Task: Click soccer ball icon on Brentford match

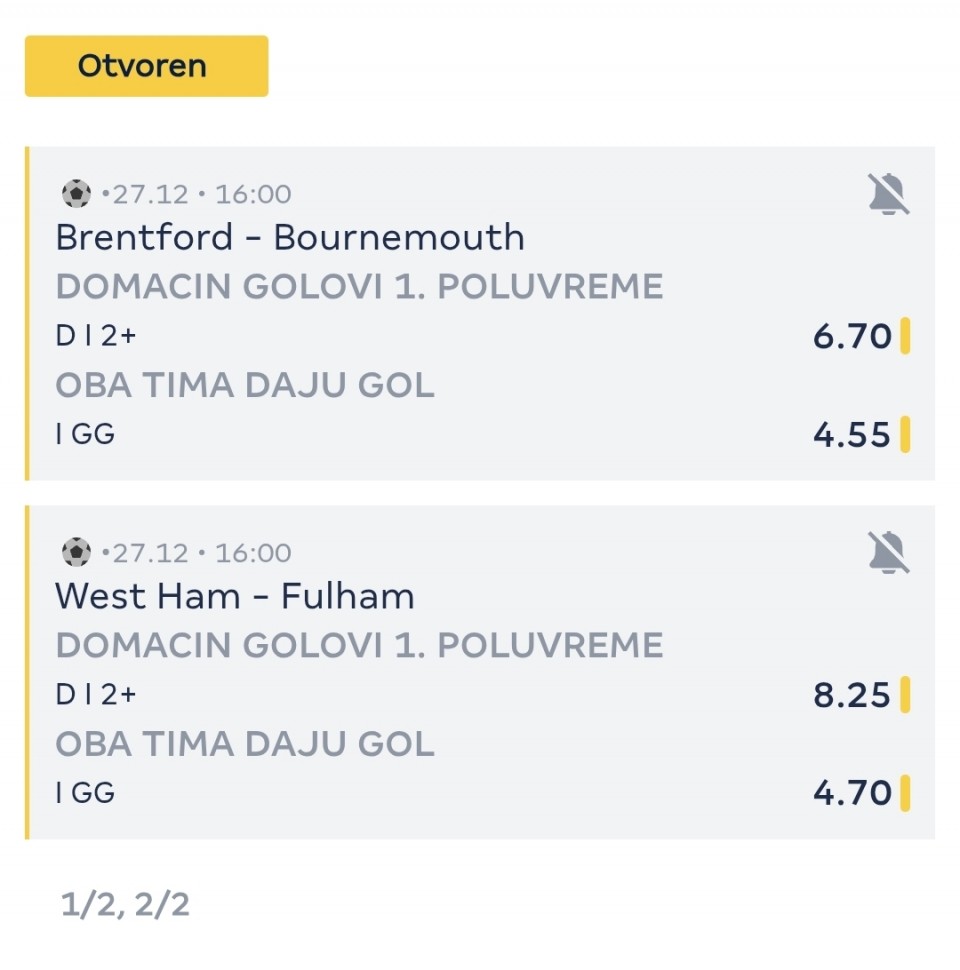Action: (x=76, y=194)
